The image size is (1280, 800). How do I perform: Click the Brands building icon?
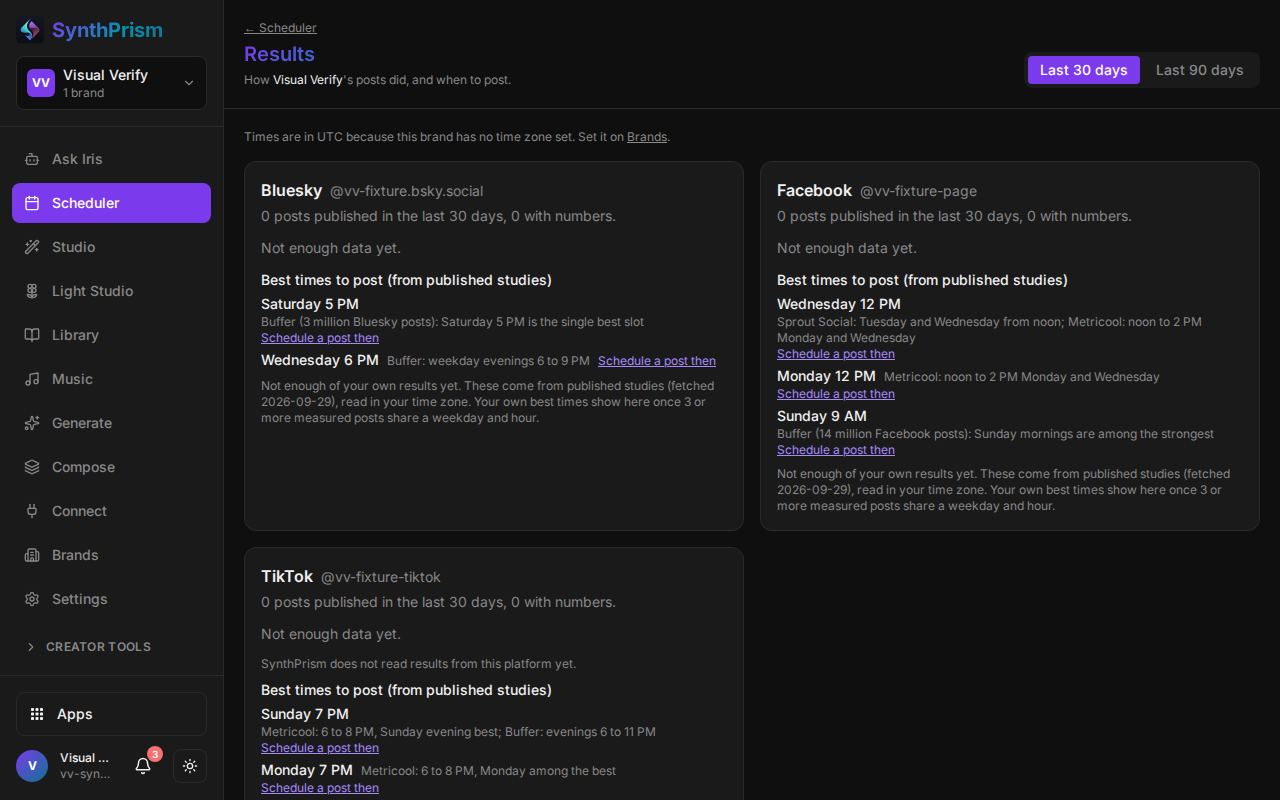(32, 555)
